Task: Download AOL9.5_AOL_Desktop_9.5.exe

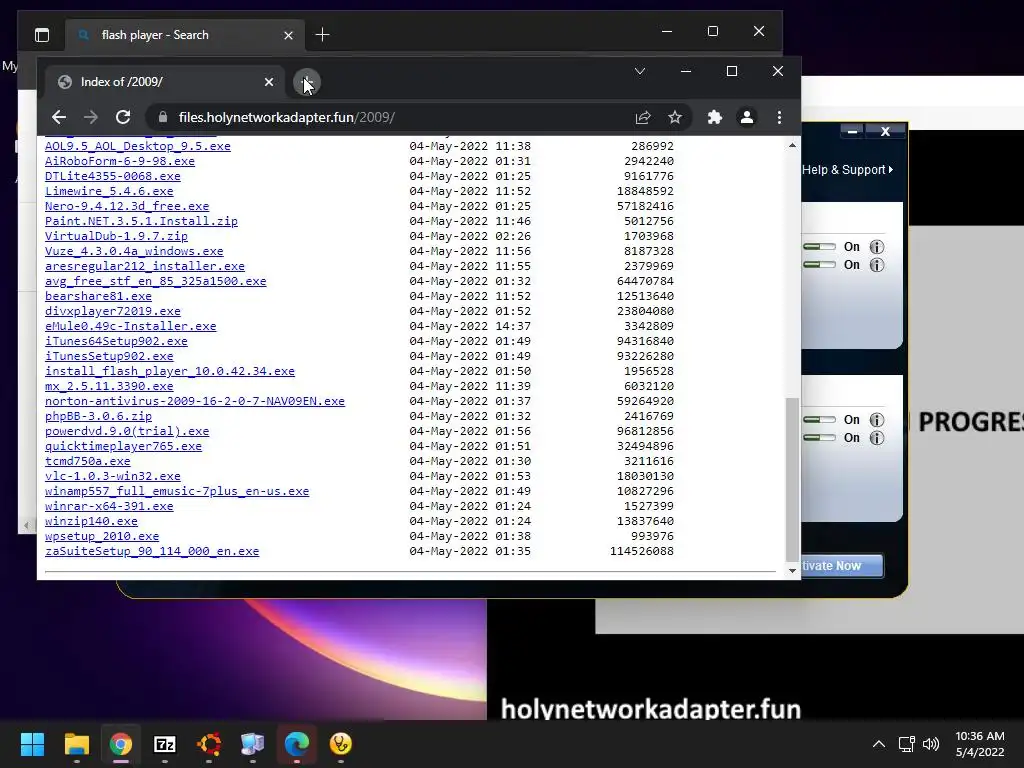Action: [138, 146]
